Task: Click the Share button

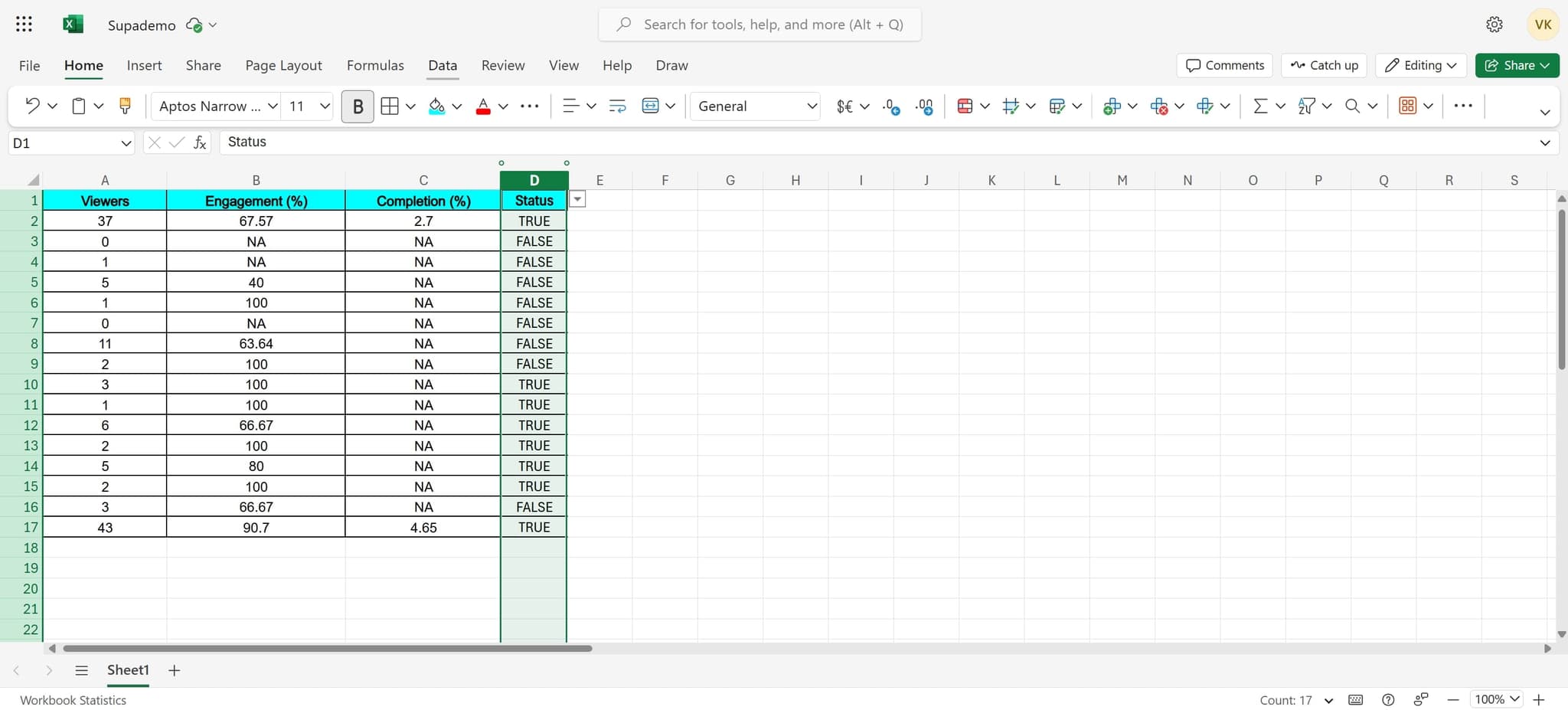Action: click(1516, 65)
